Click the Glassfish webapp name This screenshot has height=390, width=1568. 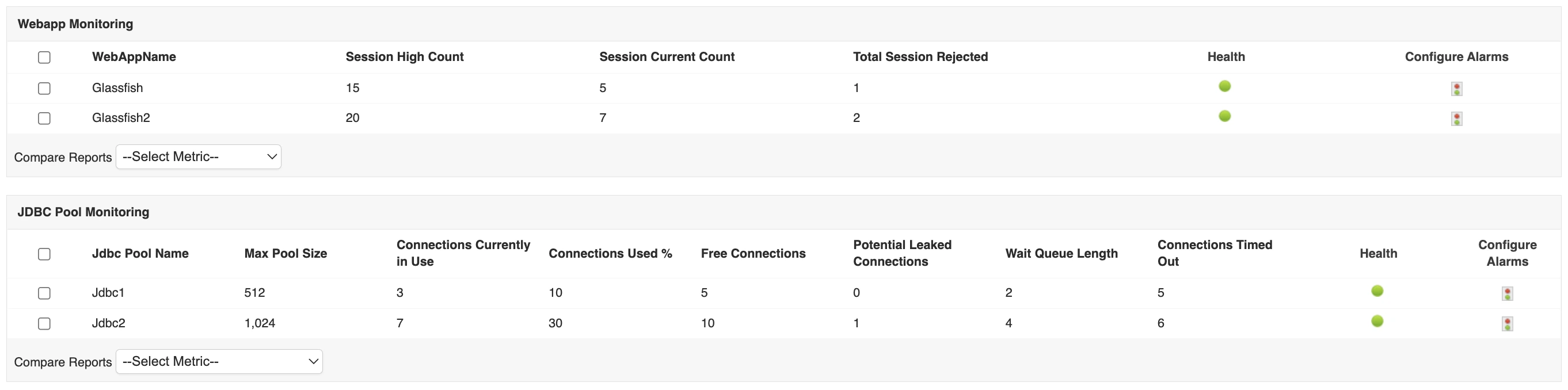pyautogui.click(x=117, y=87)
